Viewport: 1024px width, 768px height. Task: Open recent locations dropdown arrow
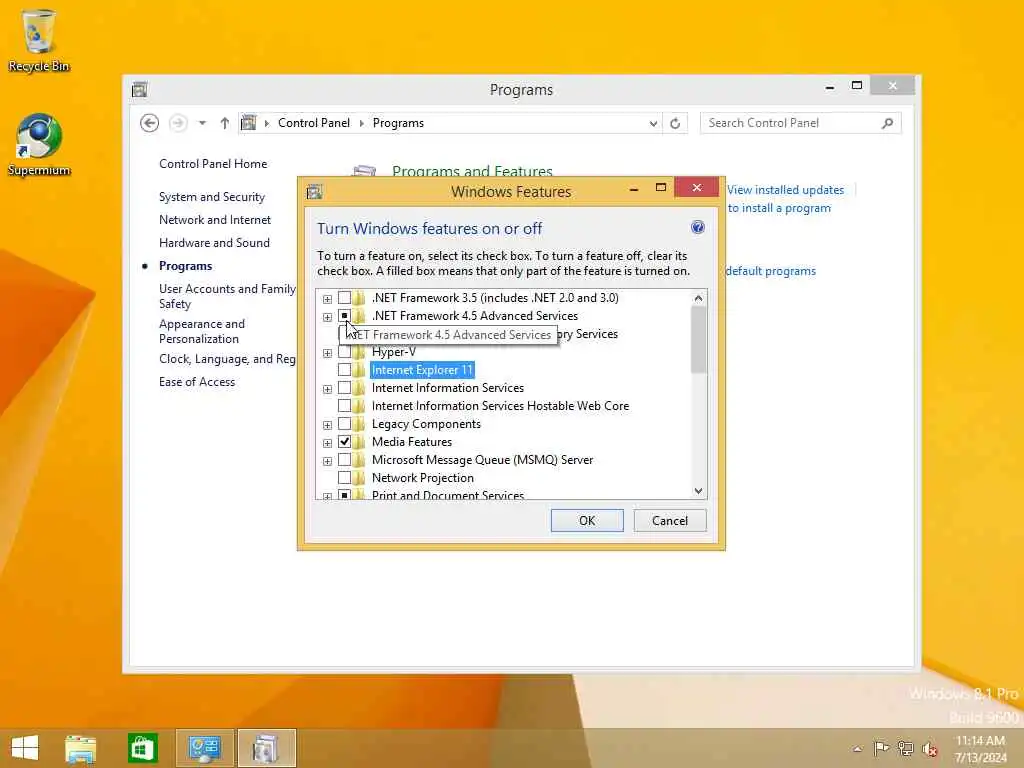[x=202, y=123]
